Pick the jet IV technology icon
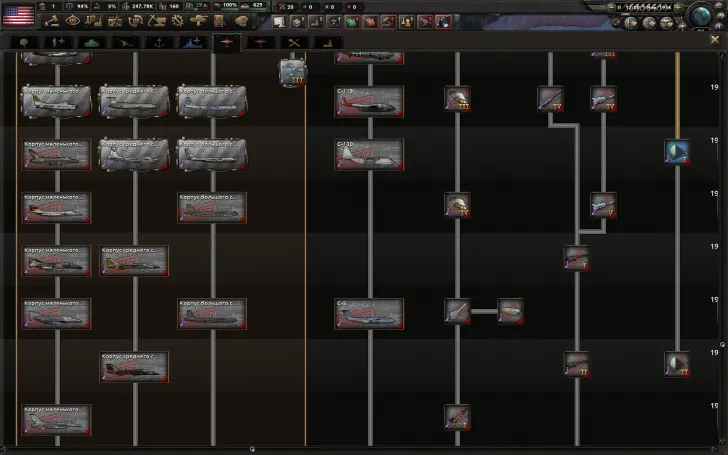 (603, 99)
